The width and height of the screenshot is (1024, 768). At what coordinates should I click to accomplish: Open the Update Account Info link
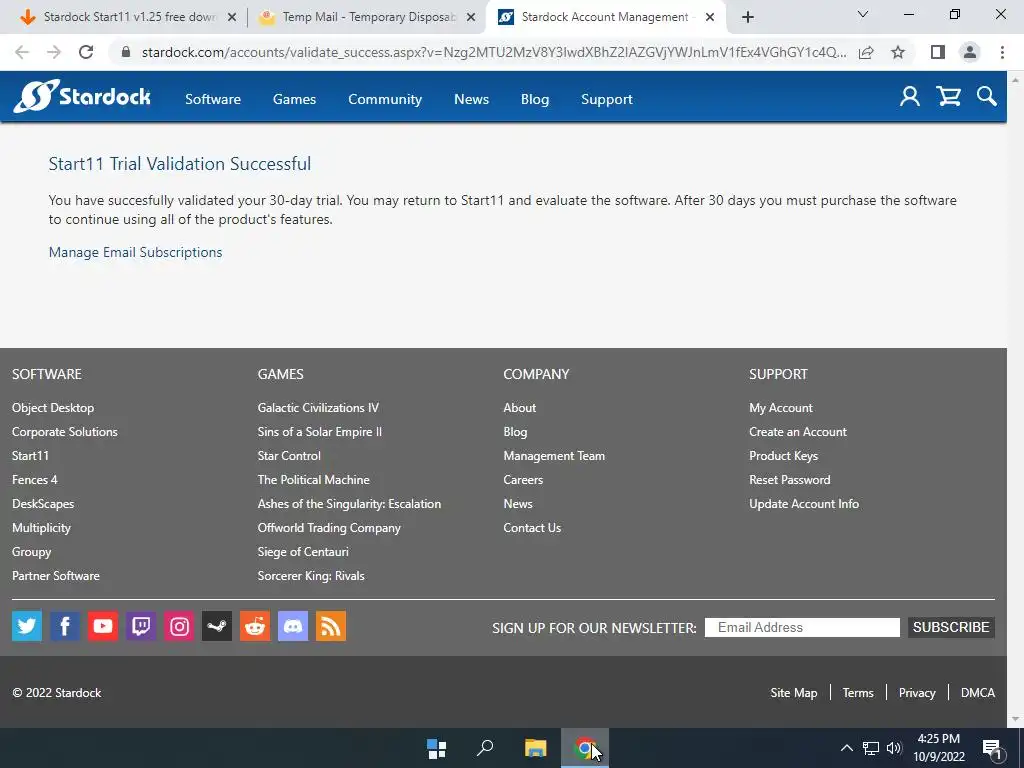[x=804, y=504]
